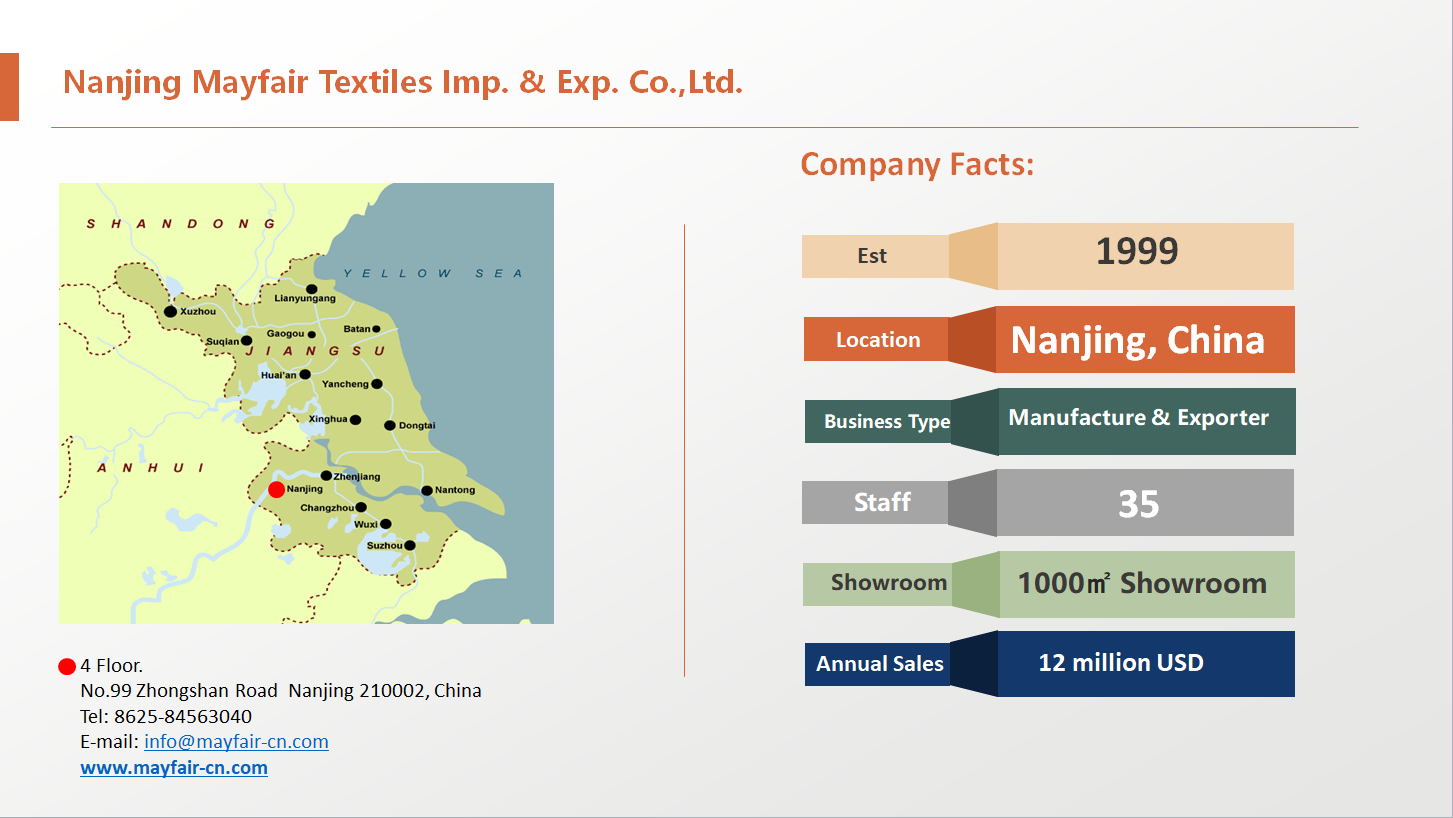Click the Gaogou label on map
Viewport: 1453px width, 818px height.
pos(286,333)
